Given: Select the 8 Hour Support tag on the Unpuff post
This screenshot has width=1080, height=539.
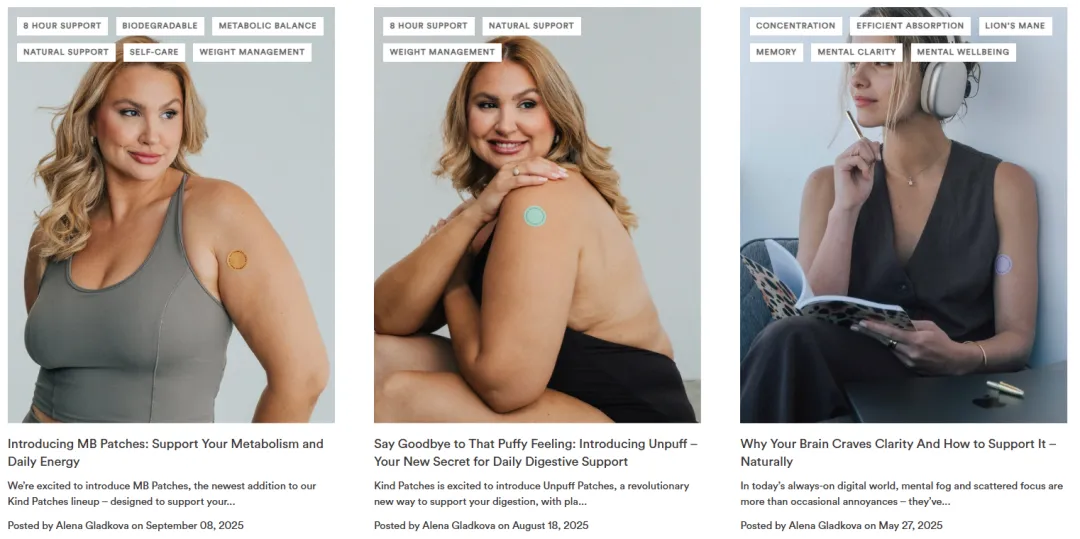Looking at the screenshot, I should (x=428, y=26).
